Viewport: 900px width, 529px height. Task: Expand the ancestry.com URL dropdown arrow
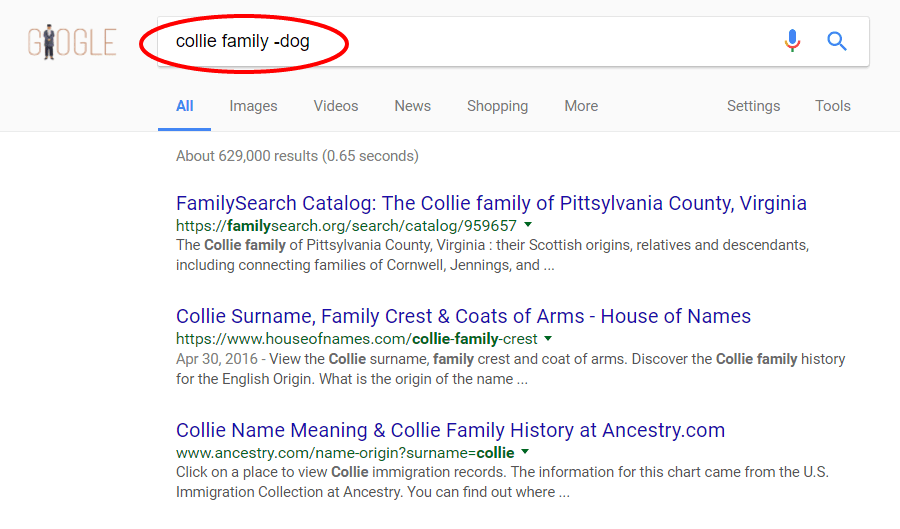(x=525, y=453)
